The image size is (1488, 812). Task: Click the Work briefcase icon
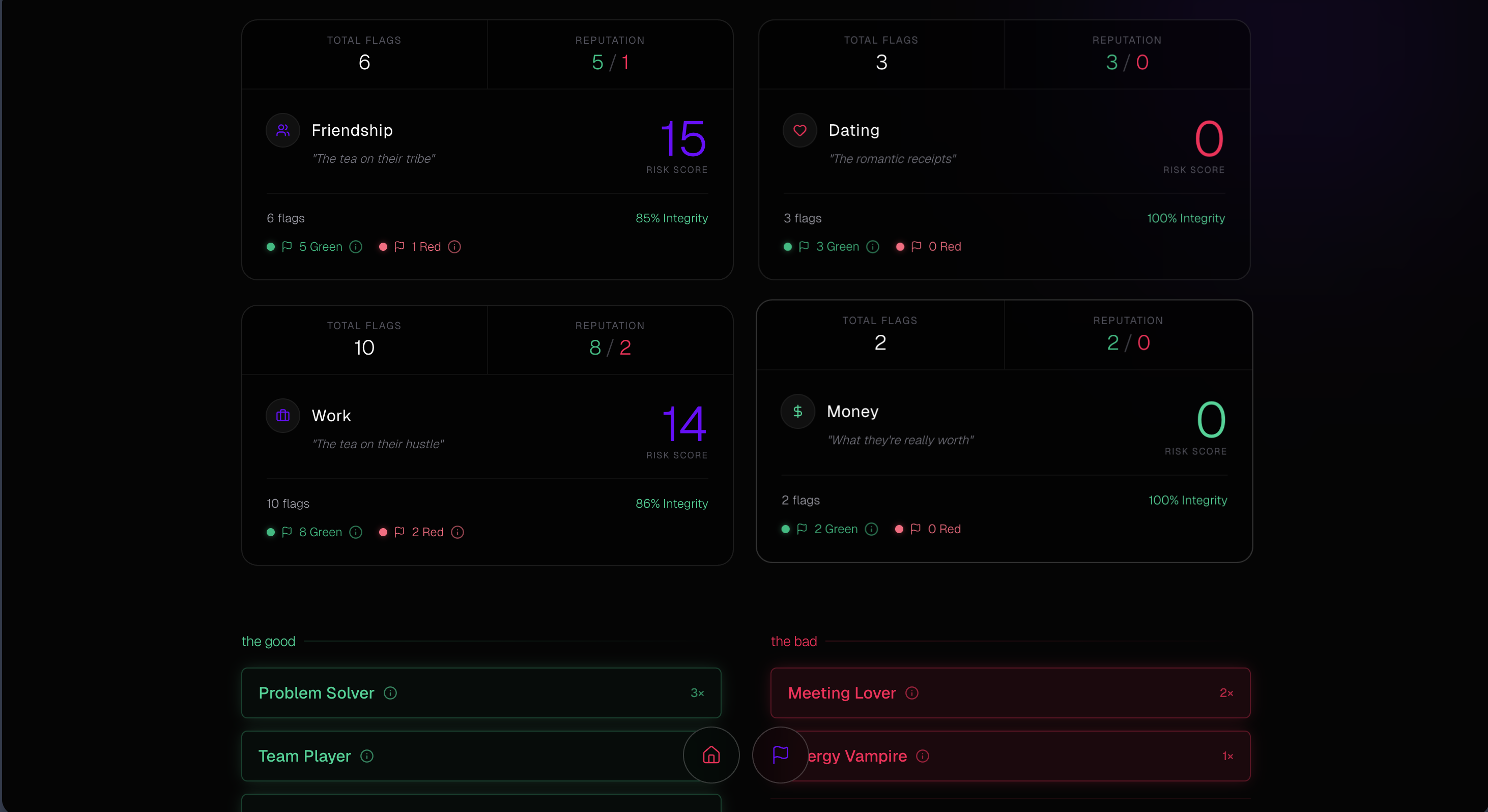pyautogui.click(x=282, y=415)
